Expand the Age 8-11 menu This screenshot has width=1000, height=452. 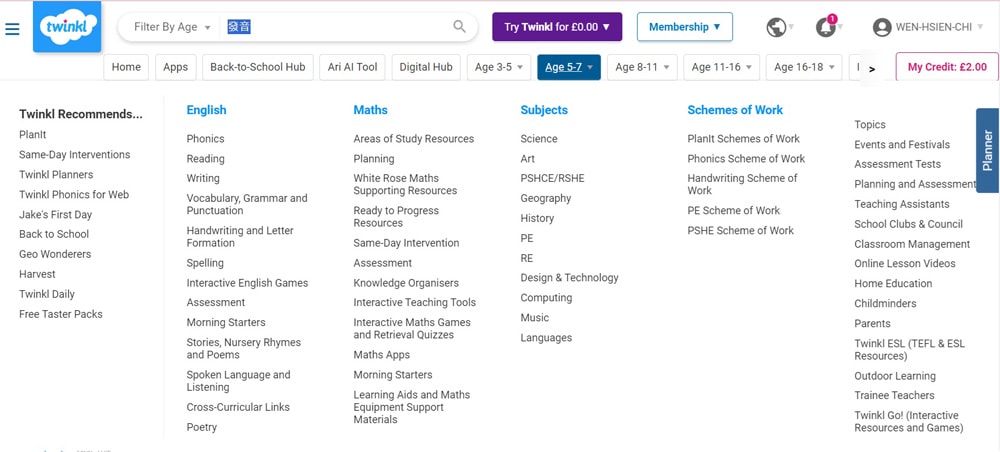pos(642,67)
